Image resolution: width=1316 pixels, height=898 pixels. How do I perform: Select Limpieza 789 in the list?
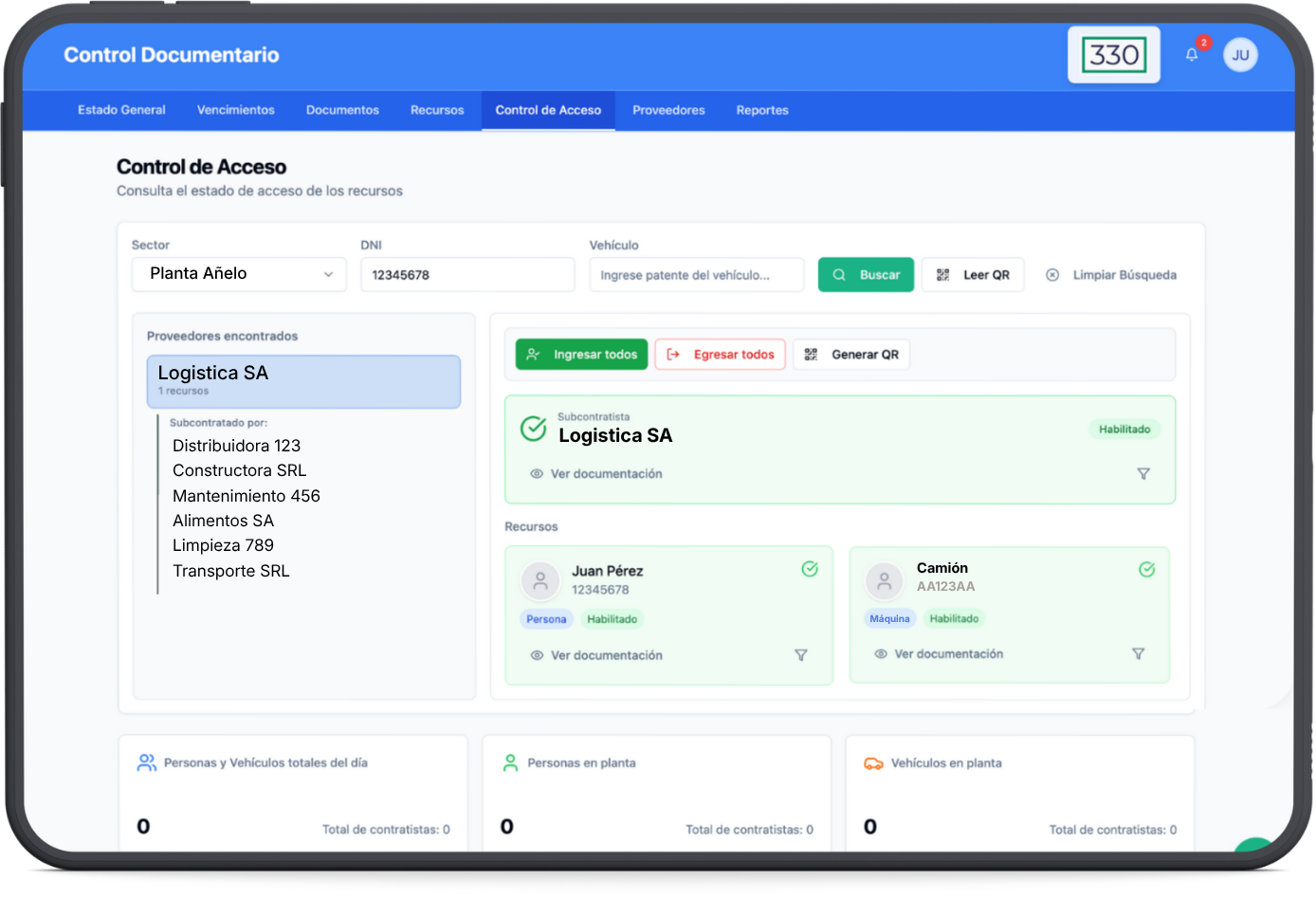tap(224, 545)
